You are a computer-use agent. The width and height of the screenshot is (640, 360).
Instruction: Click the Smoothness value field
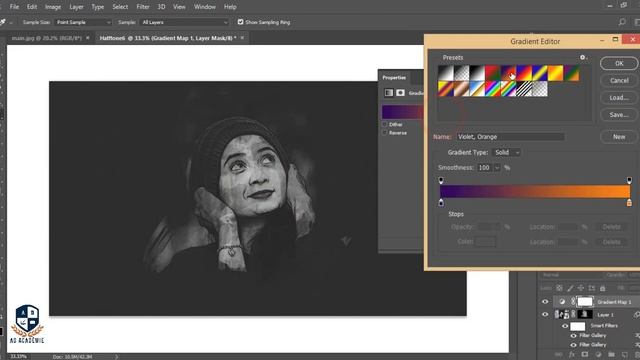pyautogui.click(x=484, y=168)
